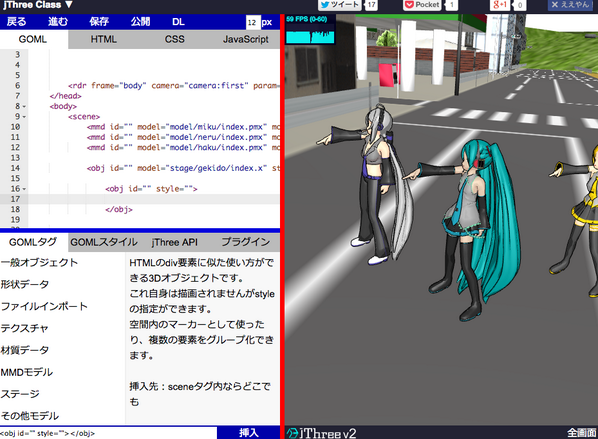
Task: Click the obj snippet insertion field
Action: point(108,433)
